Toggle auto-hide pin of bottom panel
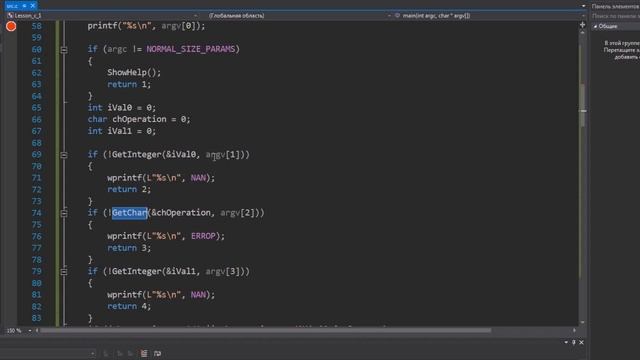640x360 pixels. [x=574, y=342]
